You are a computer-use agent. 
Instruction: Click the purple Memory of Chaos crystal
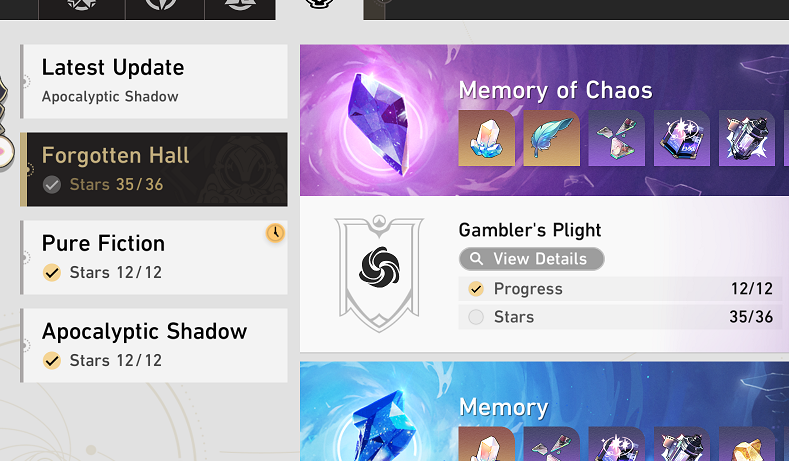[380, 123]
